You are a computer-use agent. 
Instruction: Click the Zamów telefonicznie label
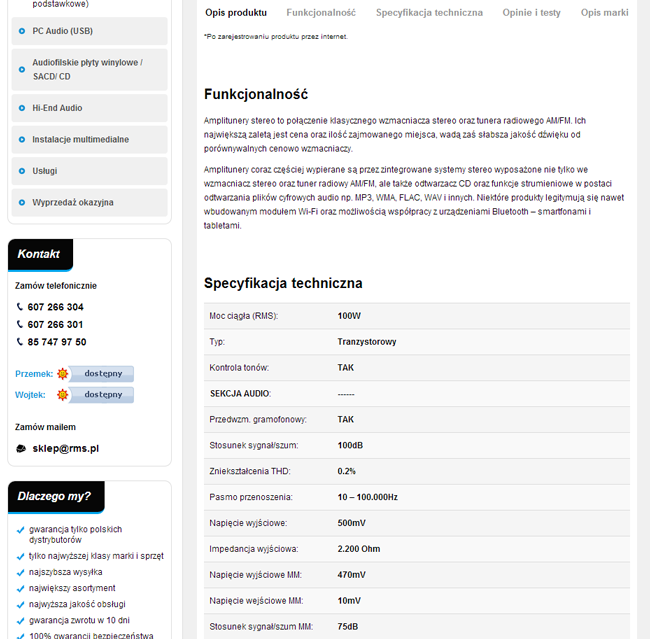tap(56, 286)
